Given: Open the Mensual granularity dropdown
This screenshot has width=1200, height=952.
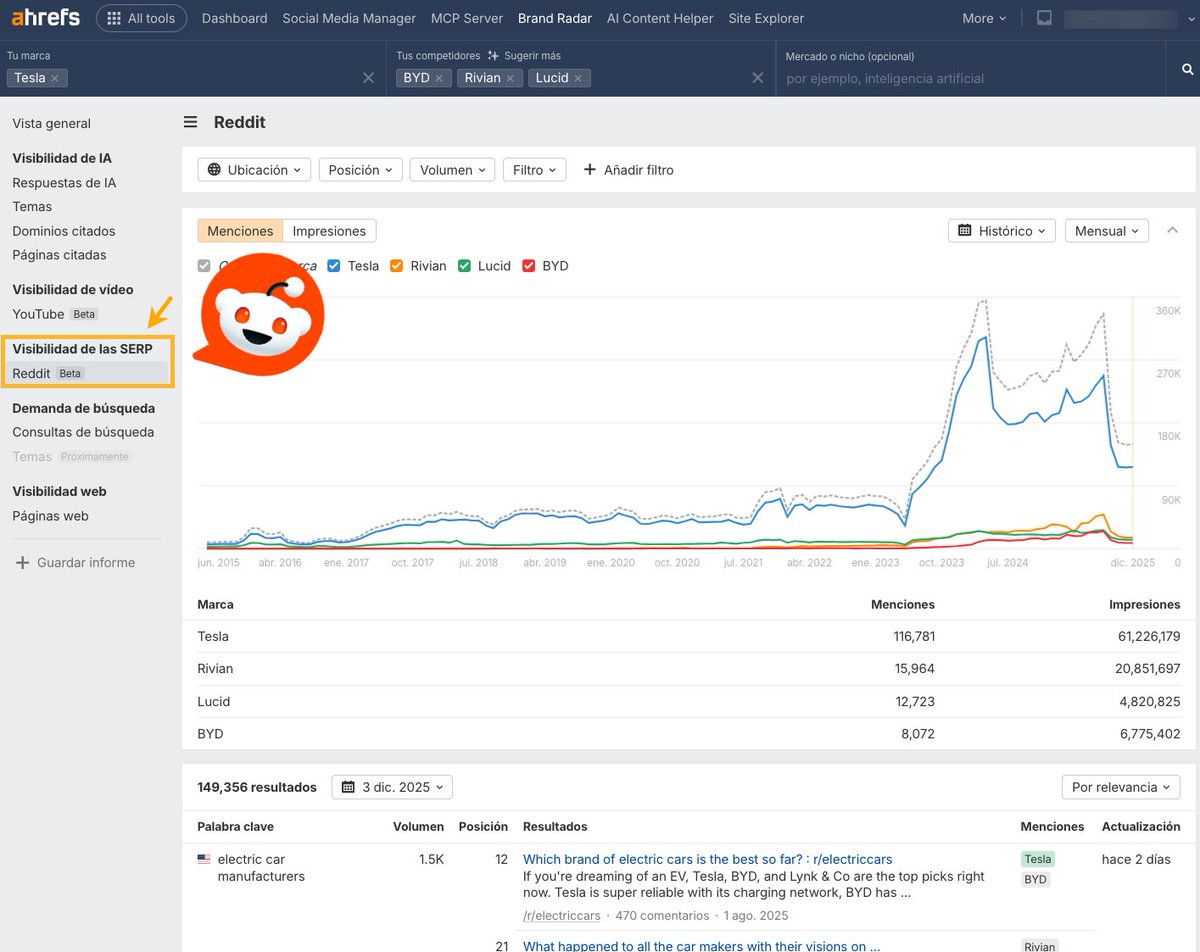Looking at the screenshot, I should click(x=1107, y=231).
